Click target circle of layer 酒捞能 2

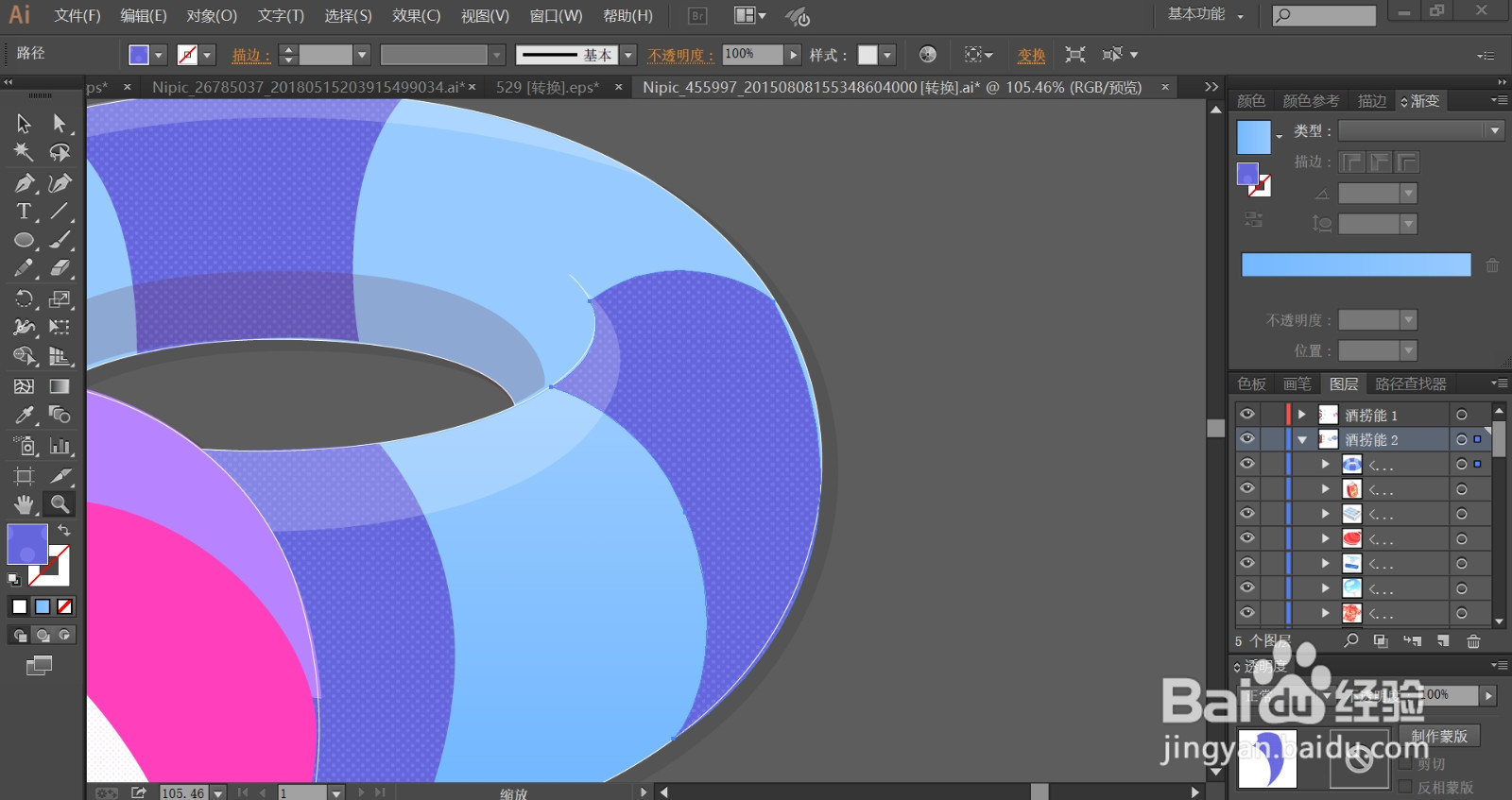point(1462,439)
